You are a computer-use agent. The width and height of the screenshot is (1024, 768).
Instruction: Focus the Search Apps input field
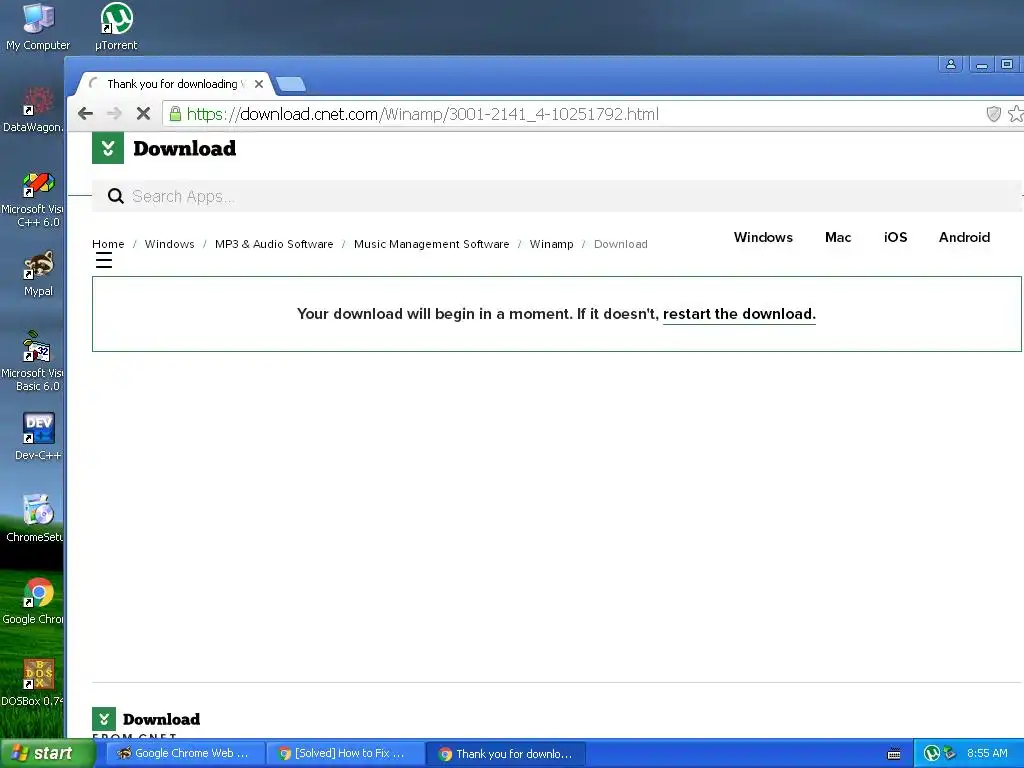pyautogui.click(x=556, y=196)
